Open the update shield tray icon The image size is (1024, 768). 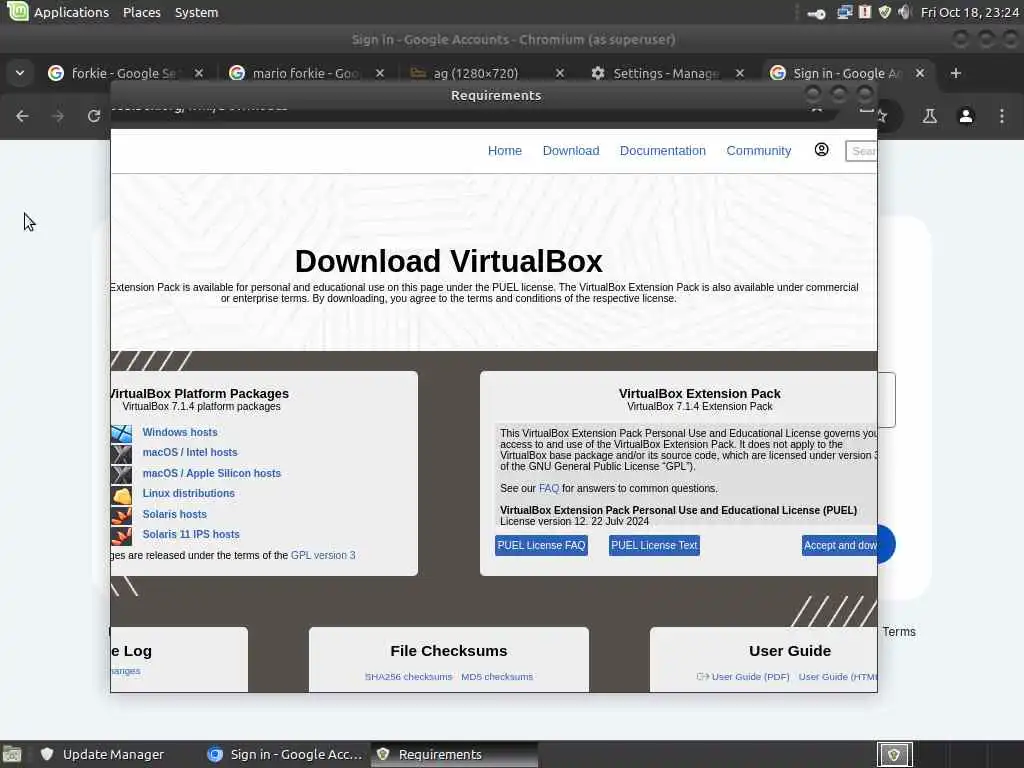coord(885,12)
